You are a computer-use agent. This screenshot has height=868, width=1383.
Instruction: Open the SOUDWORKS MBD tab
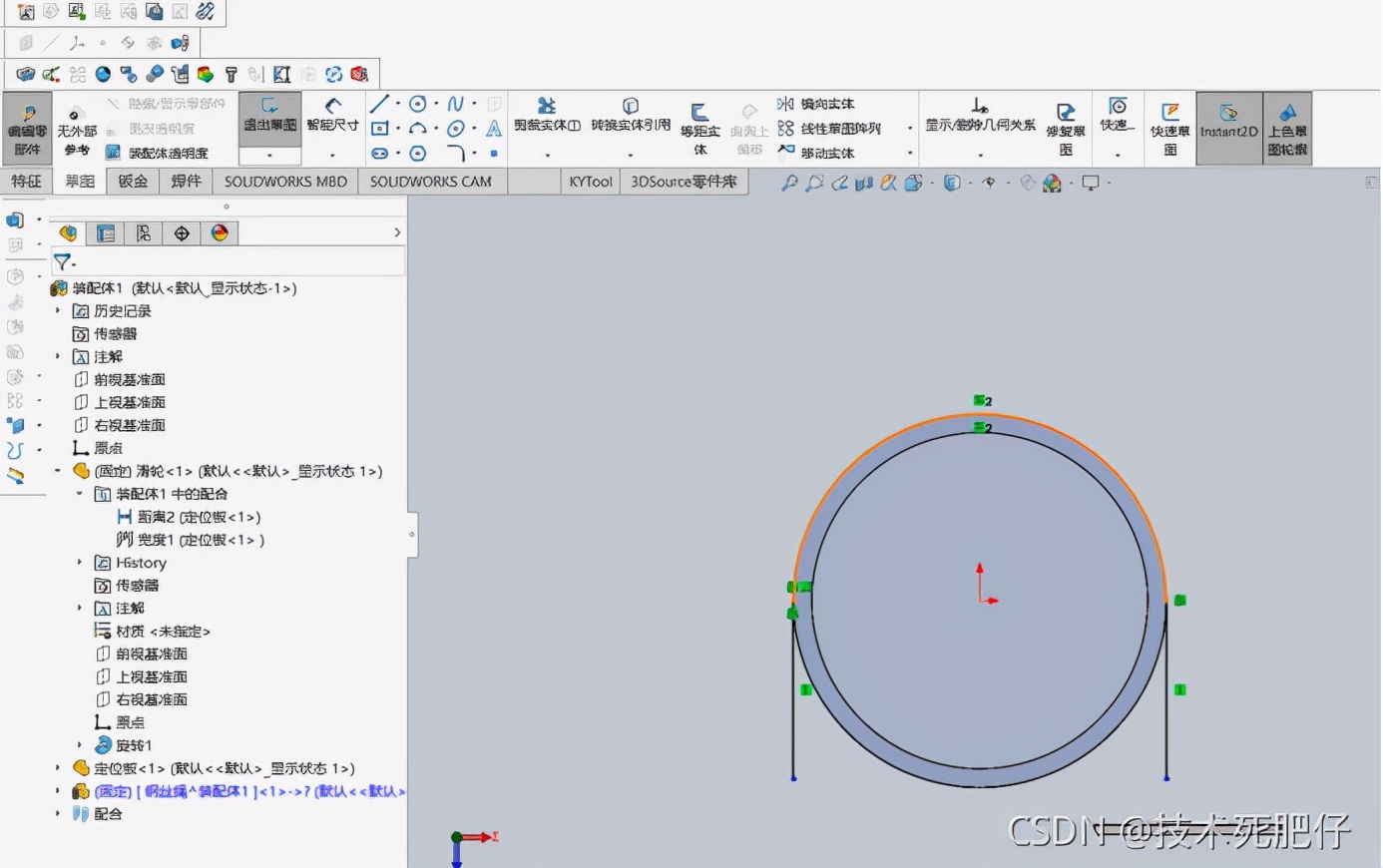pos(285,181)
